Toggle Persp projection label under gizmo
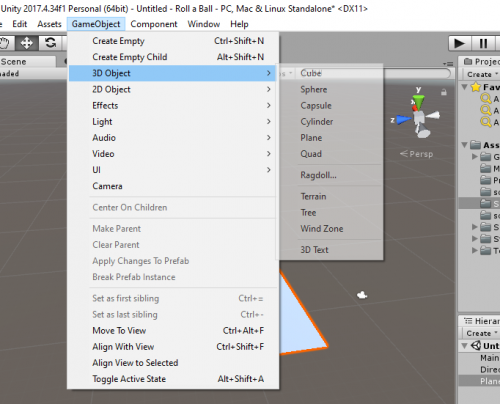500x404 pixels. [x=417, y=154]
